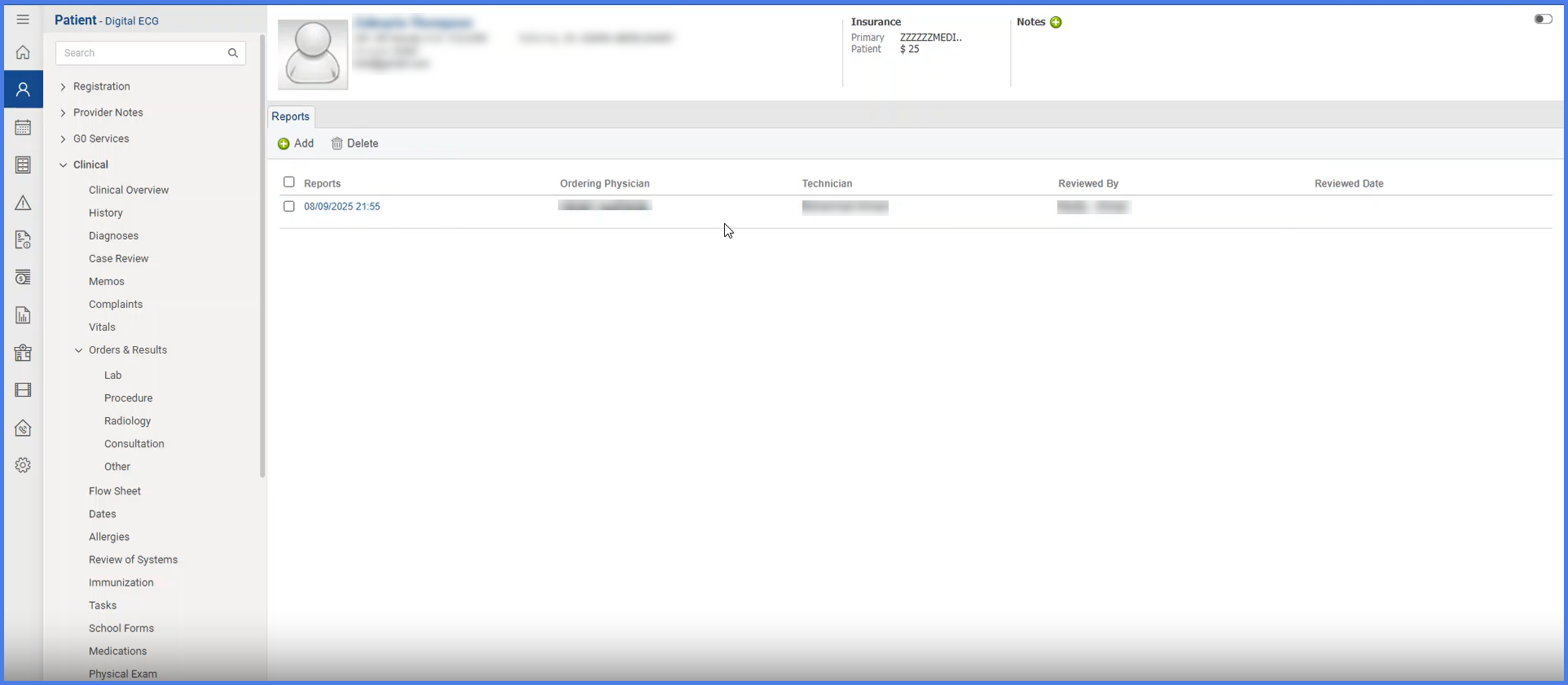Open Radiology under Orders & Results
This screenshot has height=685, width=1568.
click(128, 421)
